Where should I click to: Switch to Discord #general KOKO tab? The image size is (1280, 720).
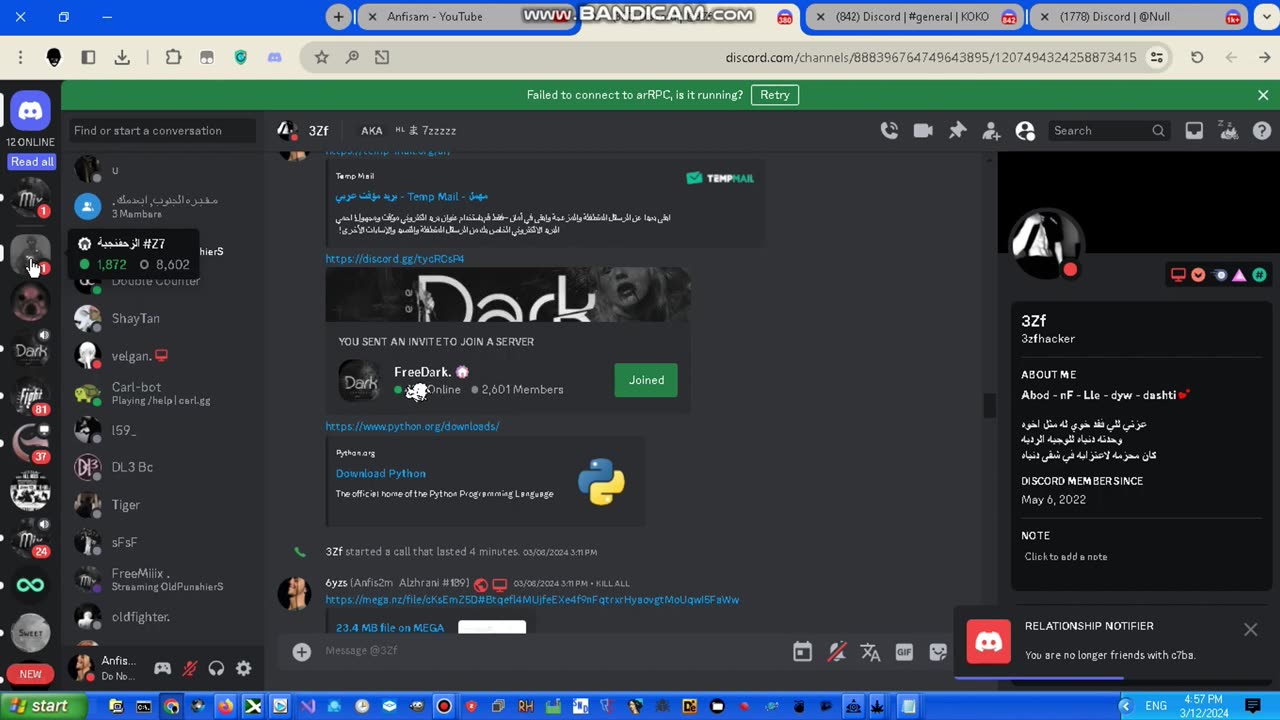click(912, 17)
